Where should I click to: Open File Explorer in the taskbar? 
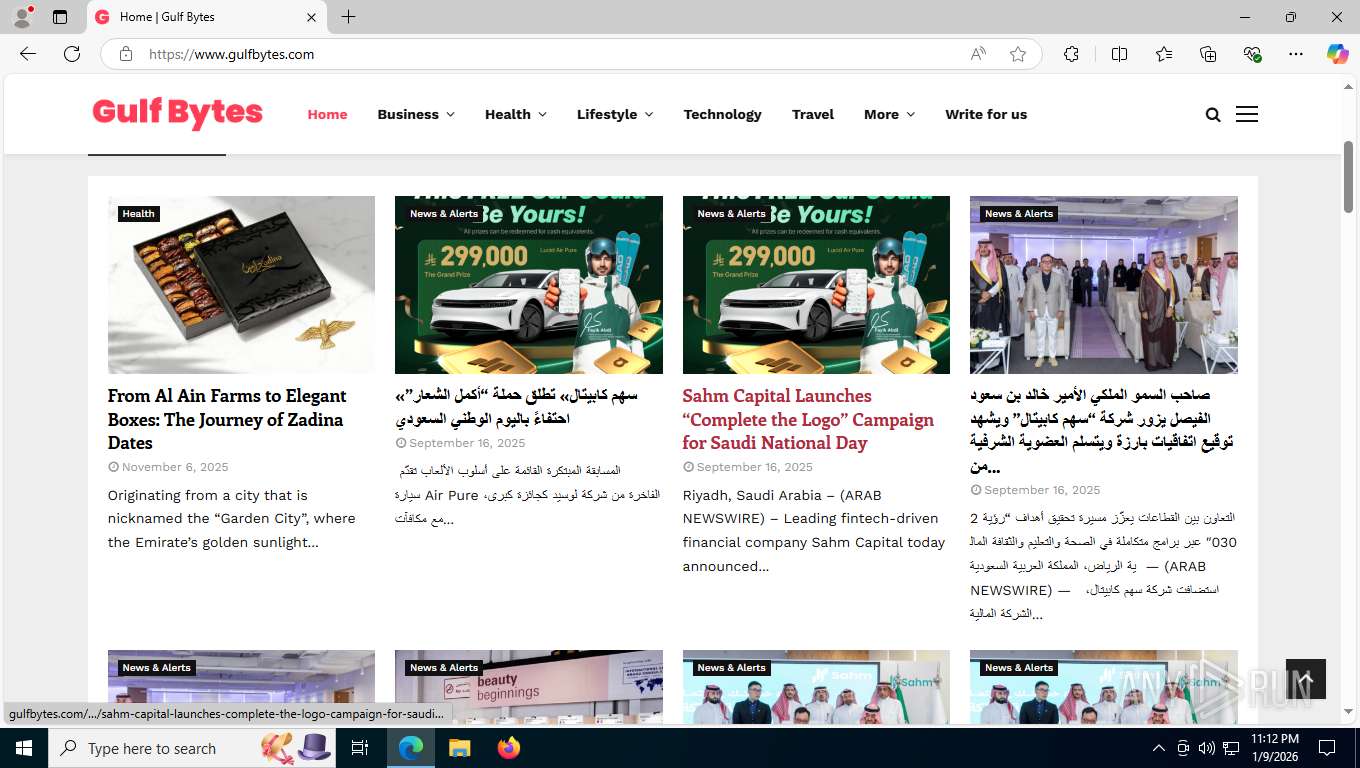pyautogui.click(x=459, y=748)
